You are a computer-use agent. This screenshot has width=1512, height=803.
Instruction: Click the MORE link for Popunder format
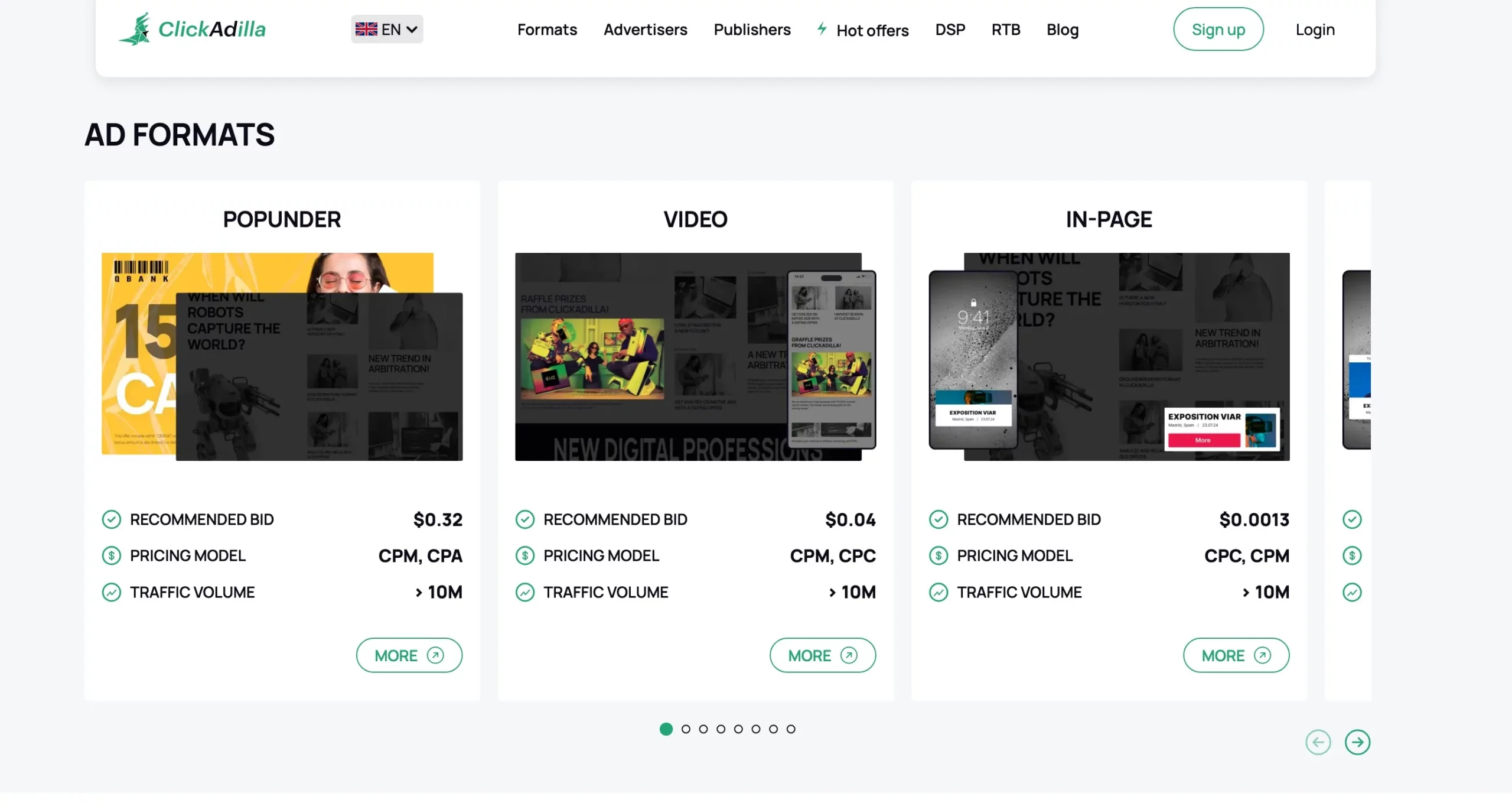pos(408,655)
